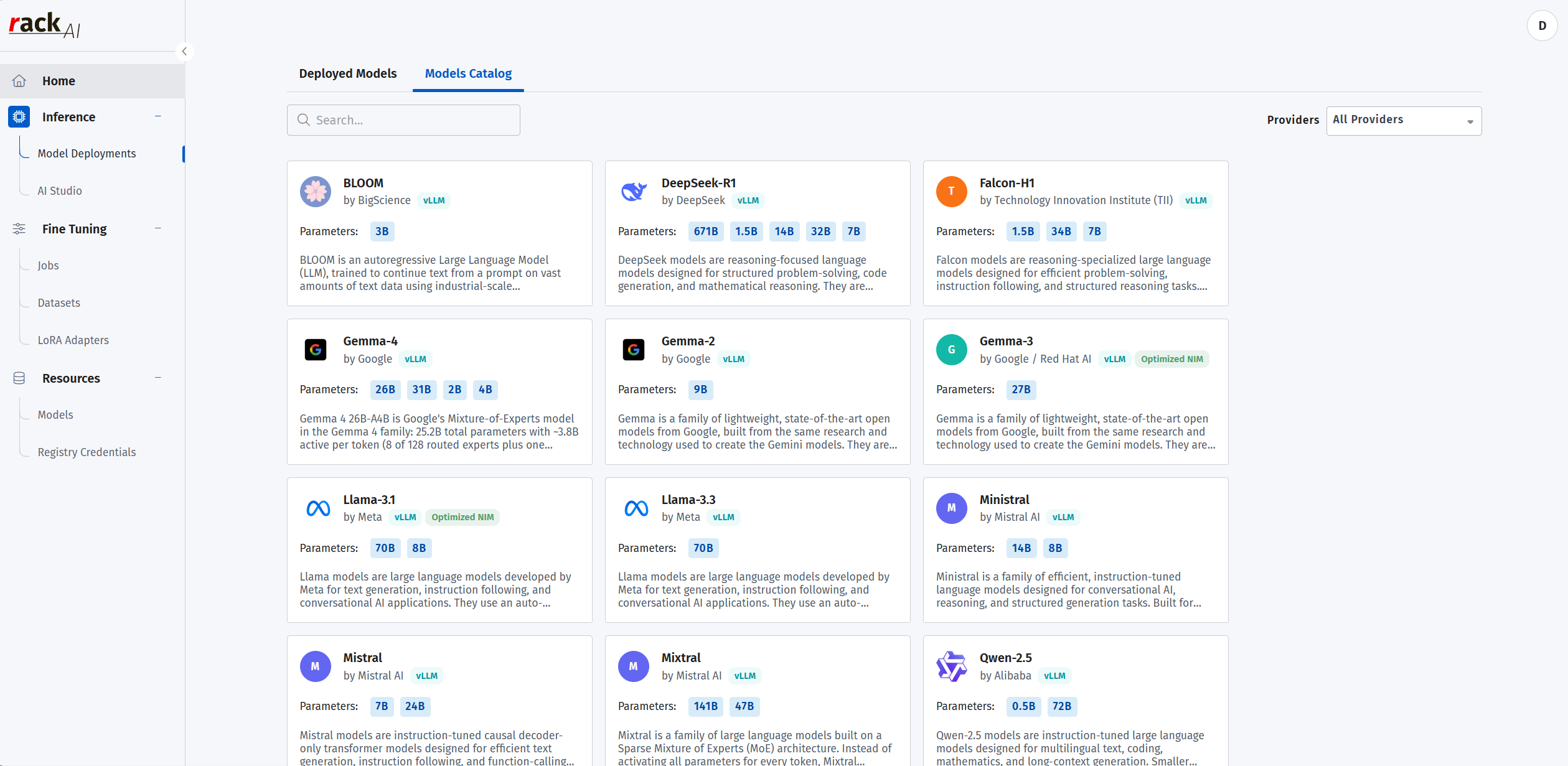Open the Falcon-H1 card title

click(1007, 183)
